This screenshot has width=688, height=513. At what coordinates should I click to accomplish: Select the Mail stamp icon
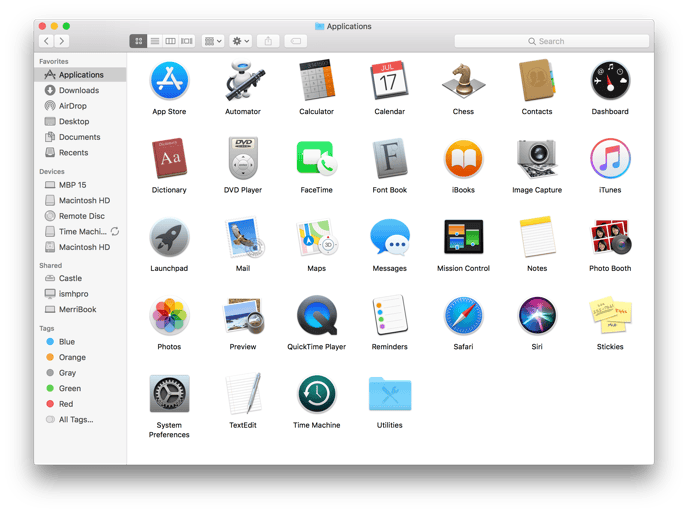tap(244, 237)
